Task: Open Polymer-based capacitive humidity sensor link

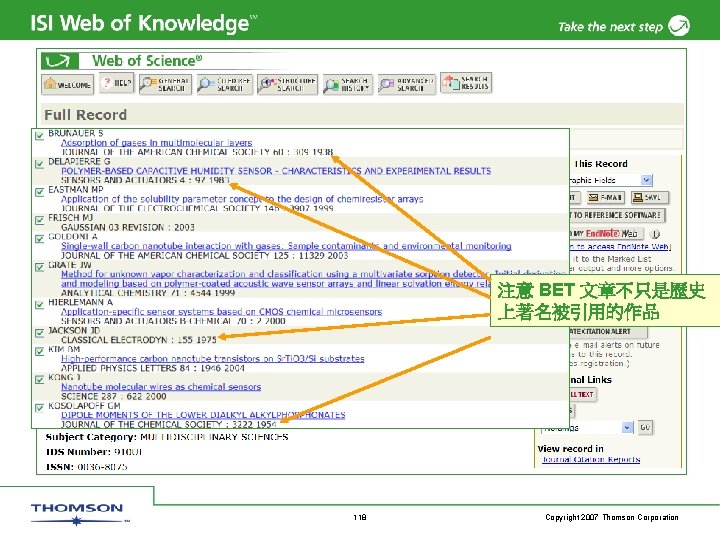Action: tap(276, 171)
